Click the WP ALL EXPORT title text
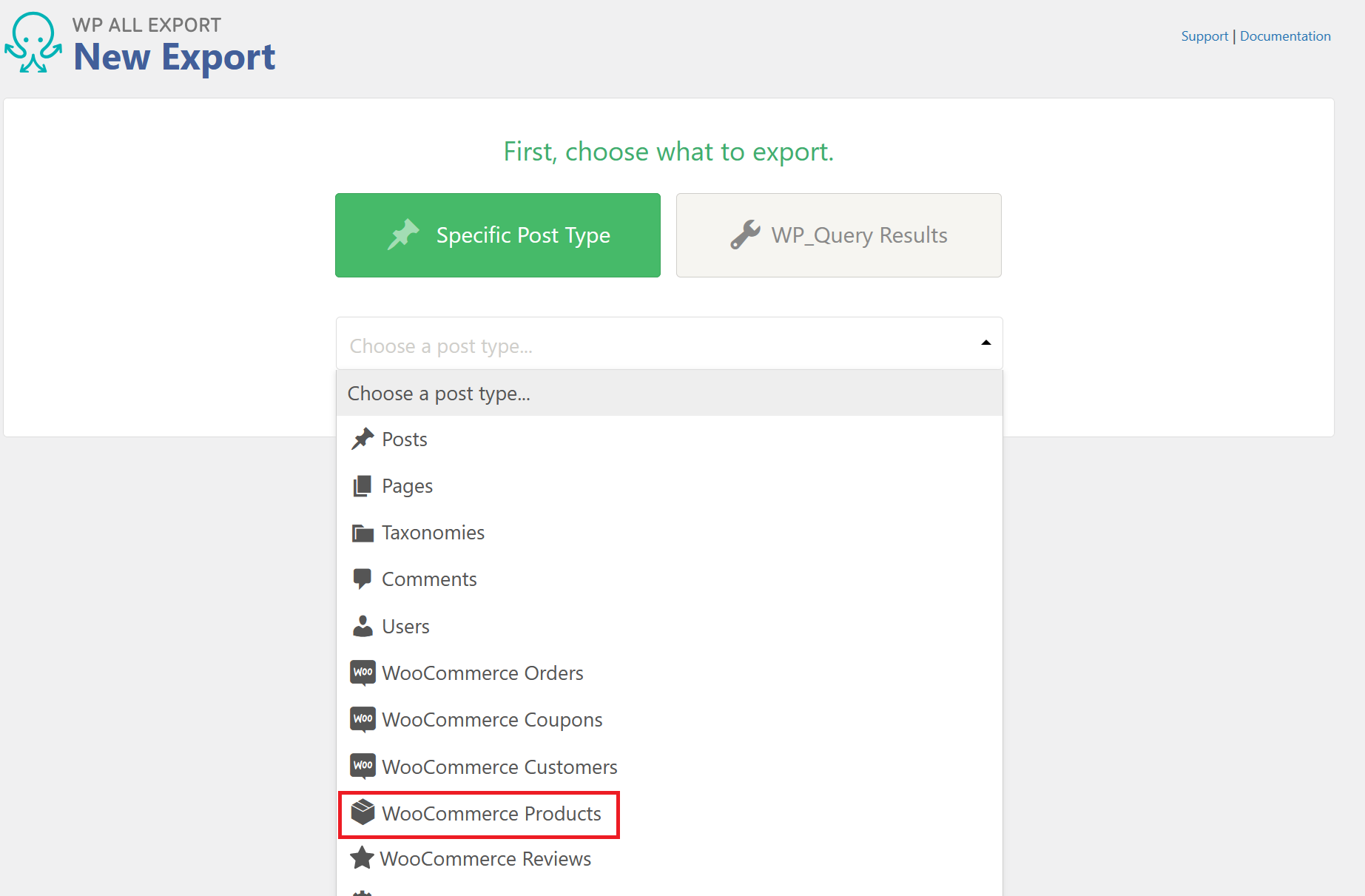 tap(146, 25)
